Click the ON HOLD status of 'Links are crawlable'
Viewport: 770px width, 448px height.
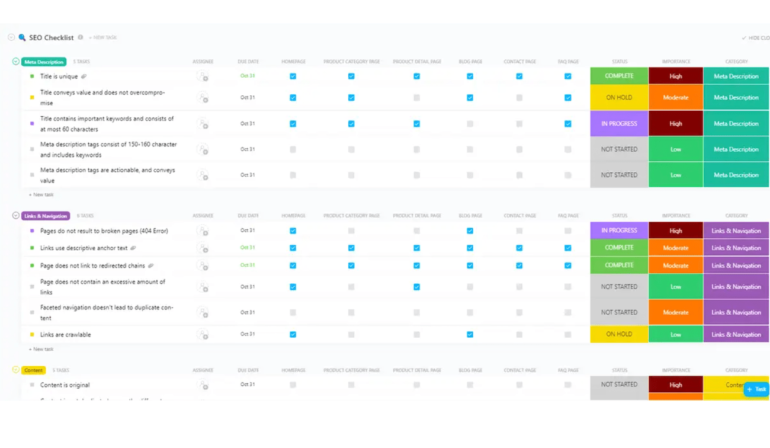619,334
